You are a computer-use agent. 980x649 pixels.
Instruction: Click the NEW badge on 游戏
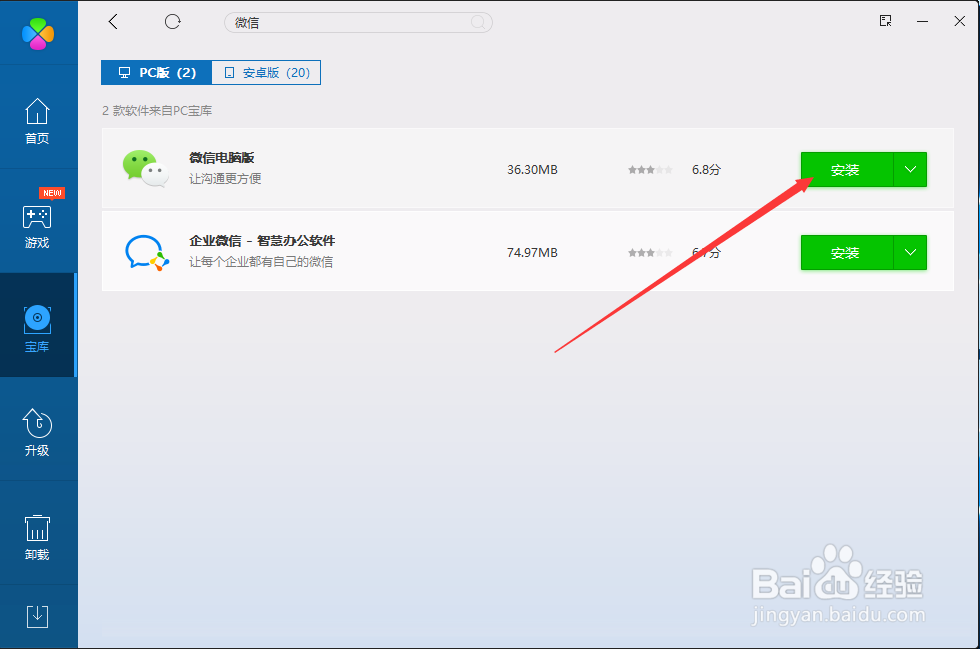52,193
